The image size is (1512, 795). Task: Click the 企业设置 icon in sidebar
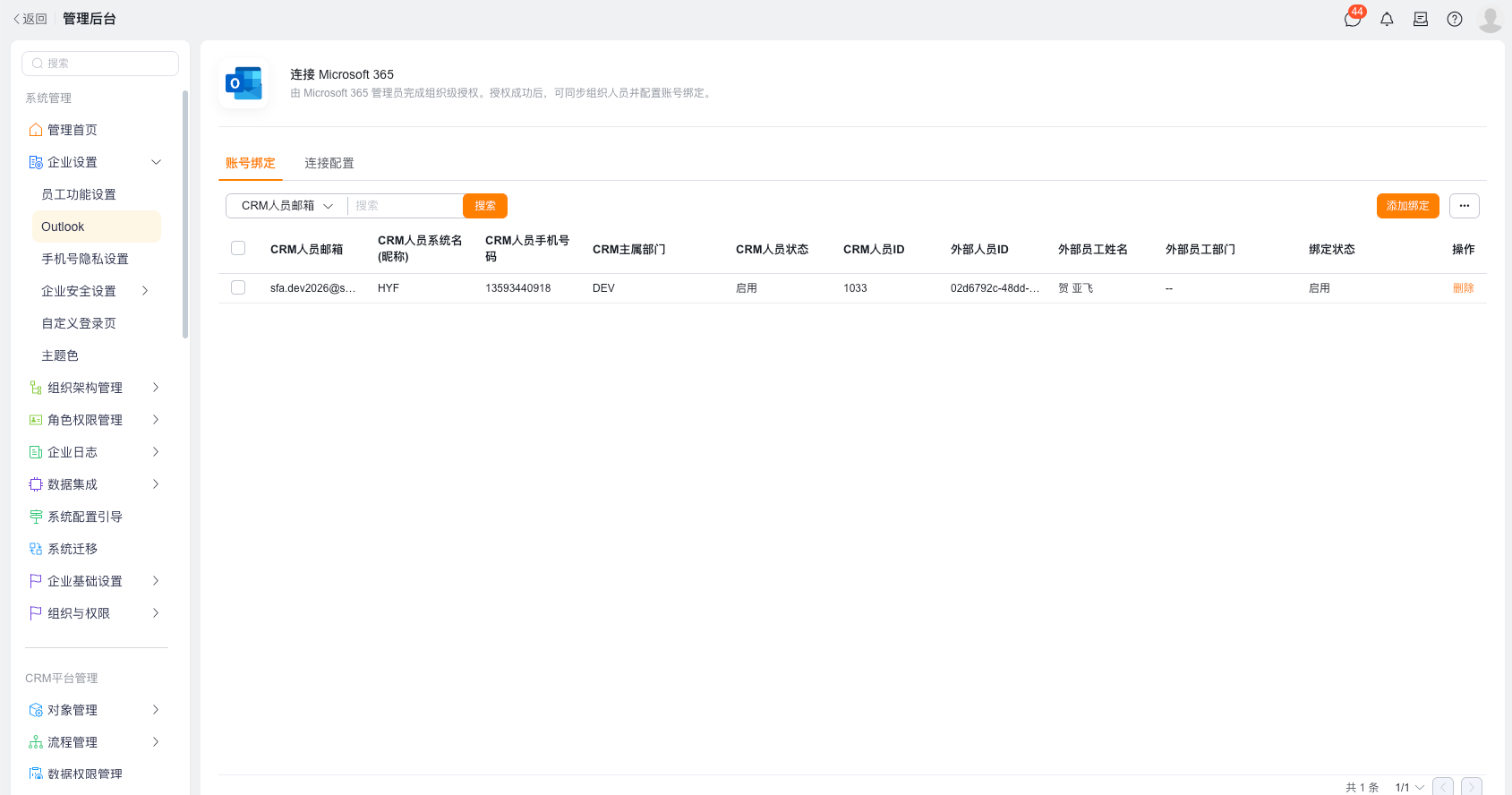(36, 162)
